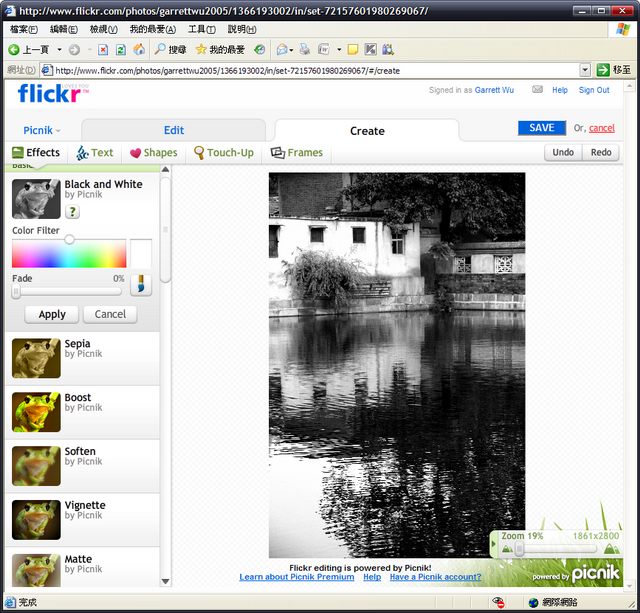Click the Fade slider track

point(67,291)
